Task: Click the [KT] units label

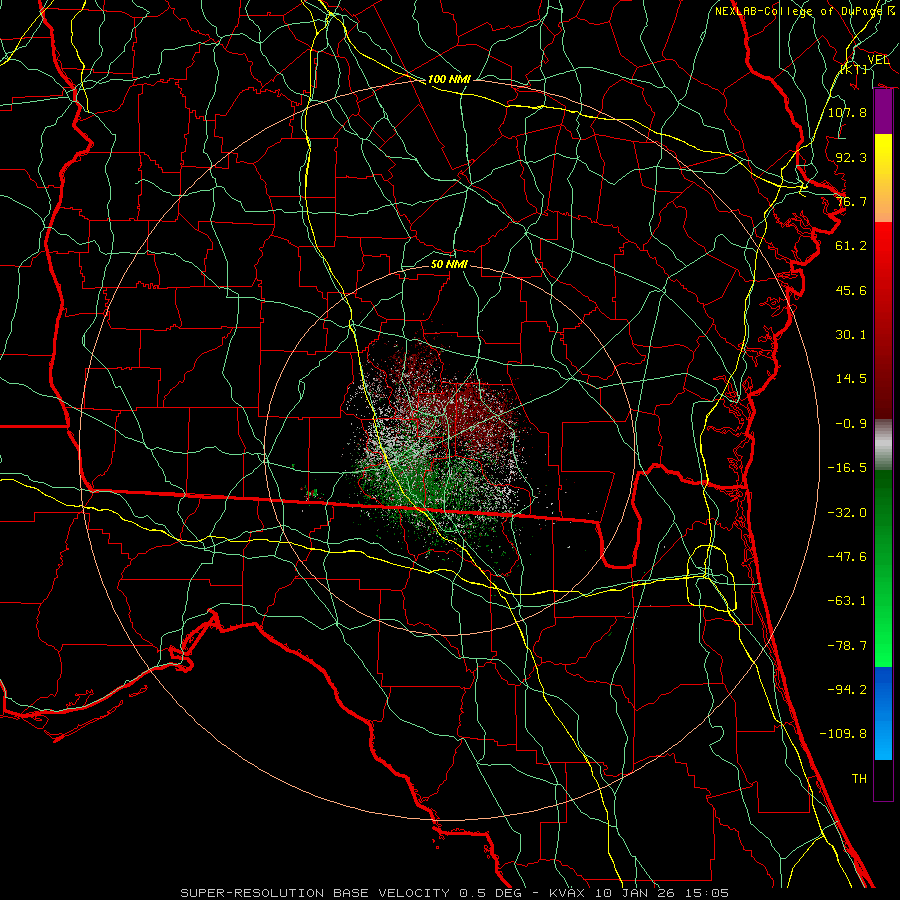Action: coord(854,69)
